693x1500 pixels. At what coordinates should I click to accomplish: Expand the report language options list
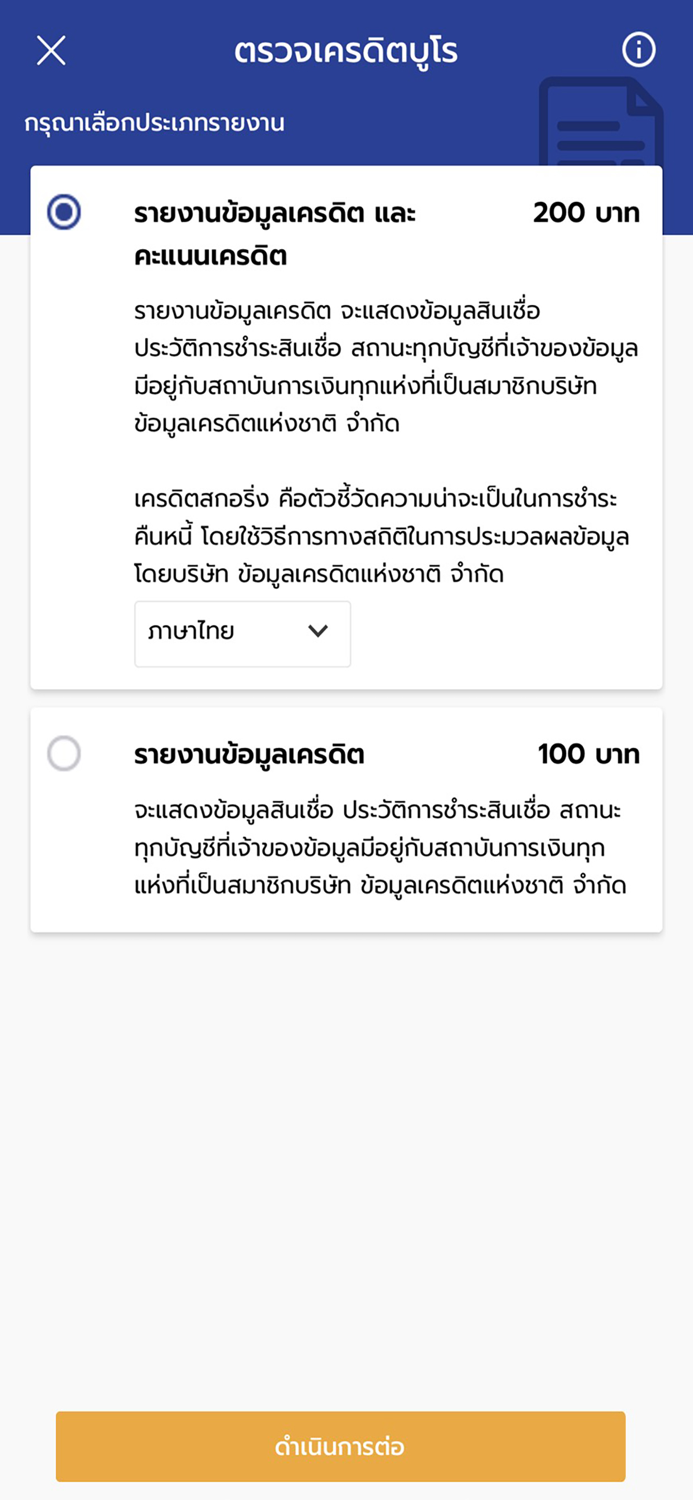(x=242, y=634)
